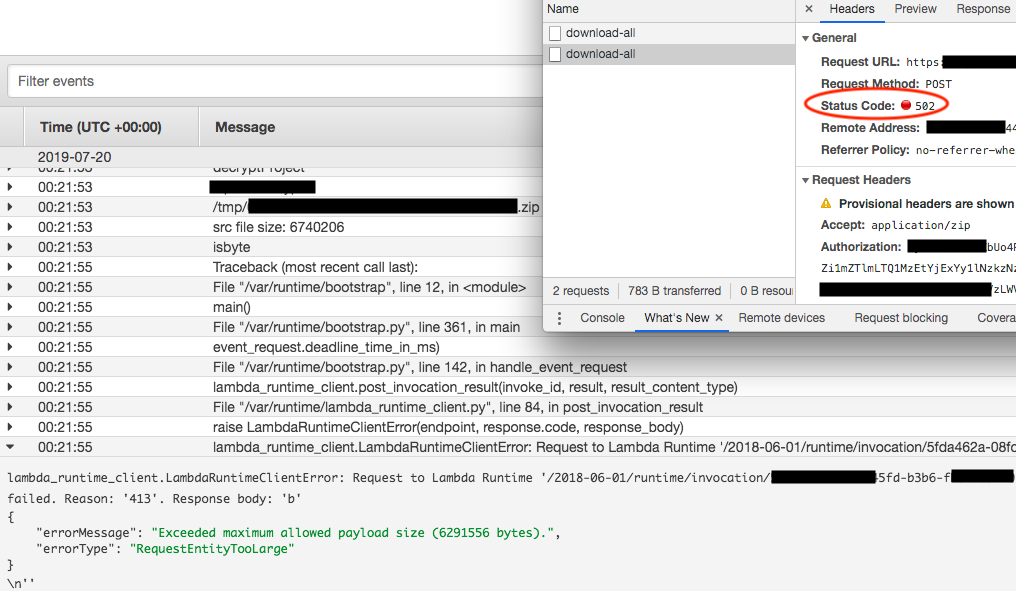Check the second download-all checkbox
This screenshot has width=1016, height=591.
point(557,53)
